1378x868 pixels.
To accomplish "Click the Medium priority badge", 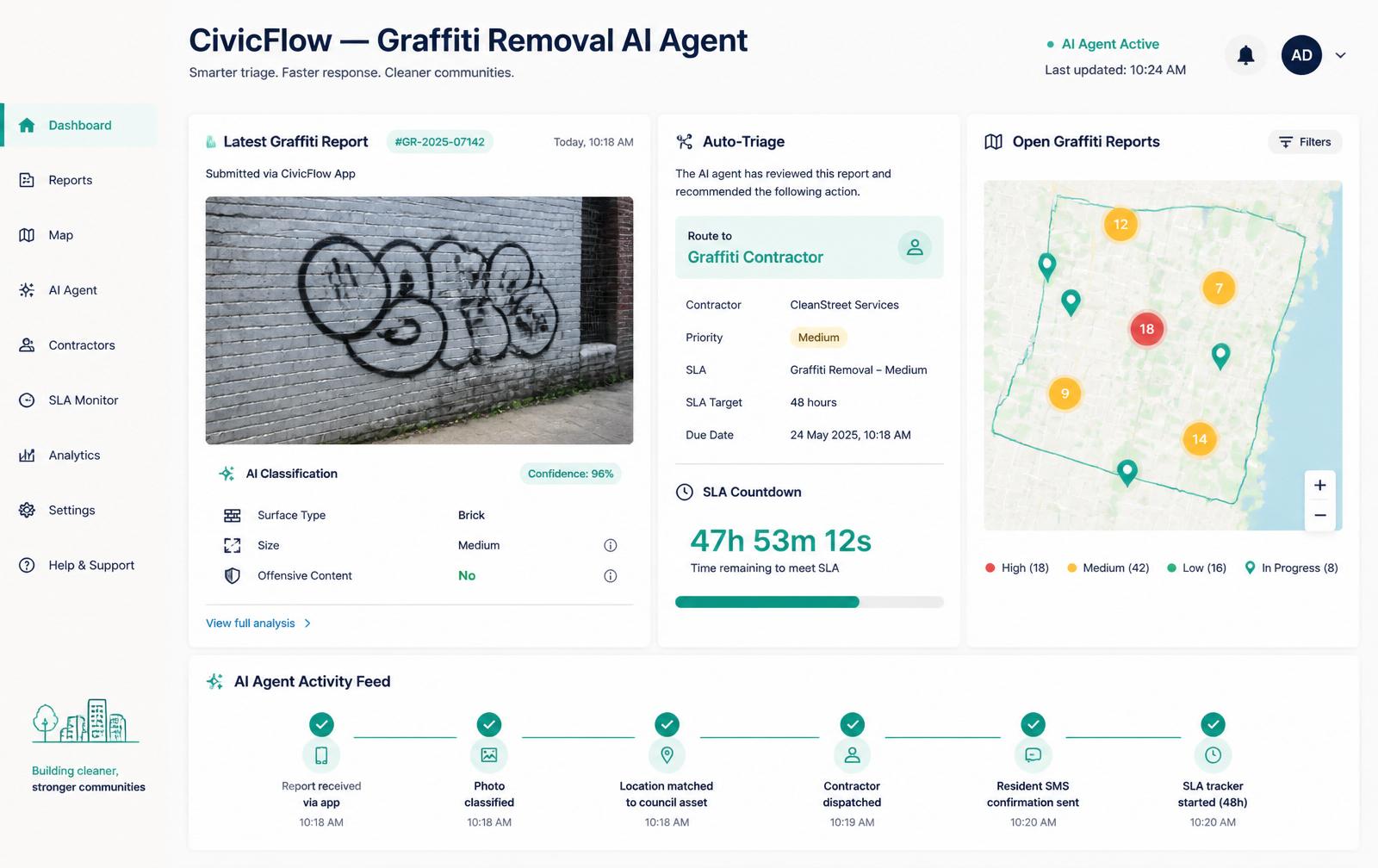I will (x=818, y=338).
